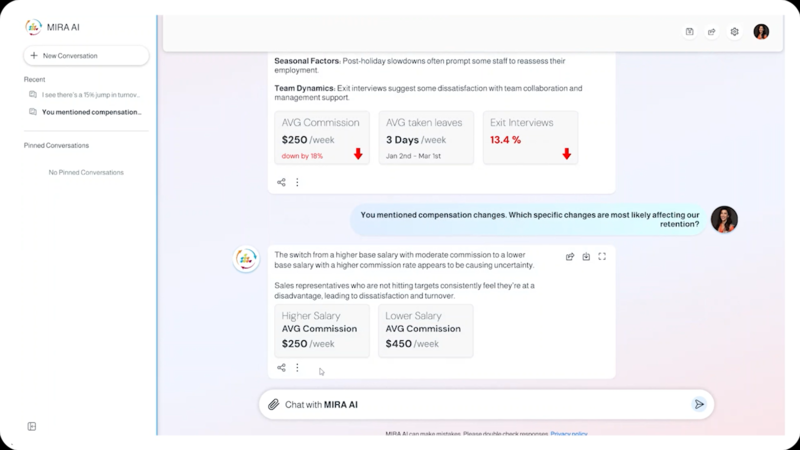Open the '15% jump in turnover' conversation
Viewport: 800px width, 450px height.
tap(90, 95)
